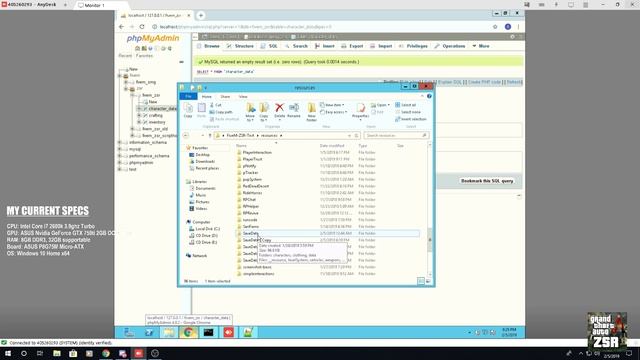The image size is (640, 360).
Task: Click the Search resources input field
Action: tap(396, 135)
